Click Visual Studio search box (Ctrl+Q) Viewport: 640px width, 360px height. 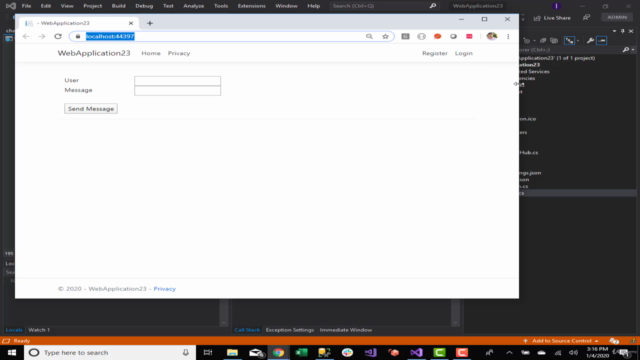384,6
